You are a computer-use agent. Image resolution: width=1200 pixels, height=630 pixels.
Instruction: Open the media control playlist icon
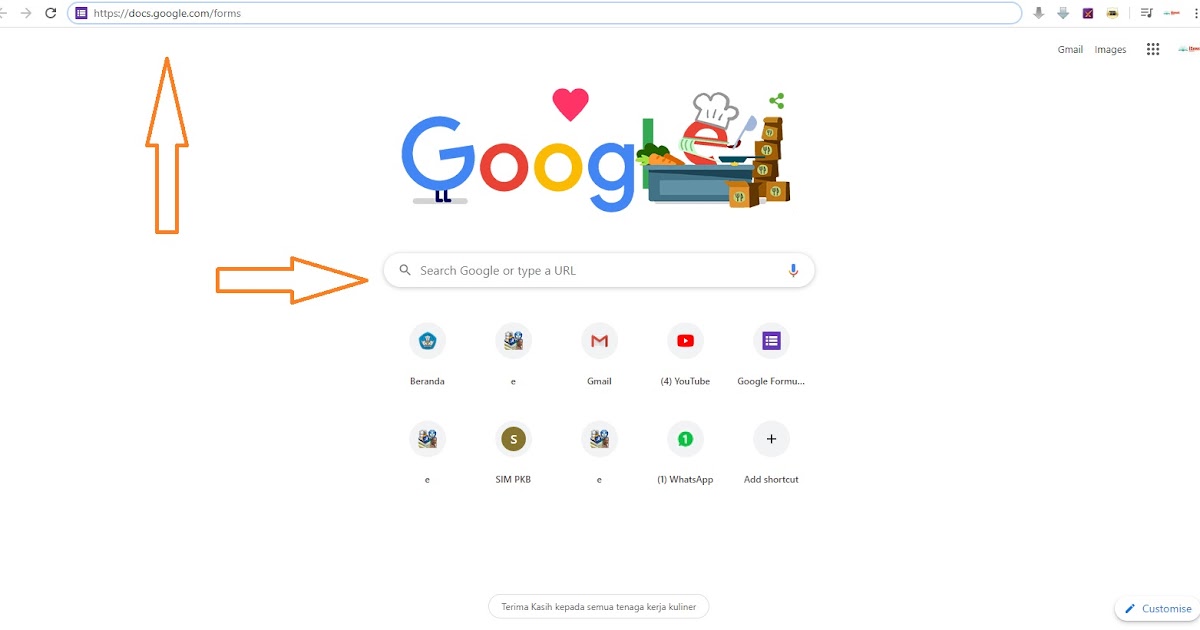pyautogui.click(x=1146, y=13)
